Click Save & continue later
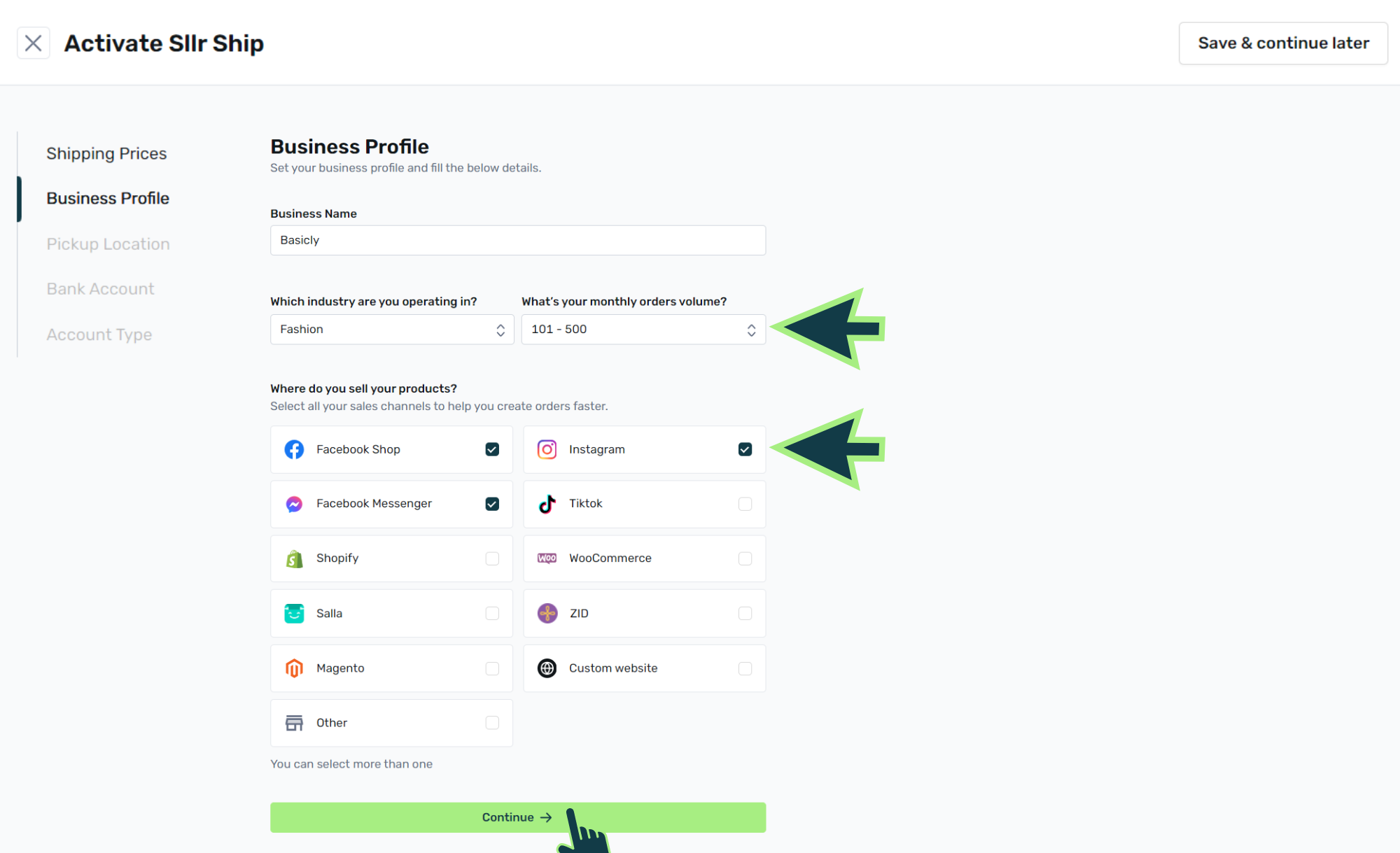Image resolution: width=1400 pixels, height=853 pixels. click(x=1282, y=43)
